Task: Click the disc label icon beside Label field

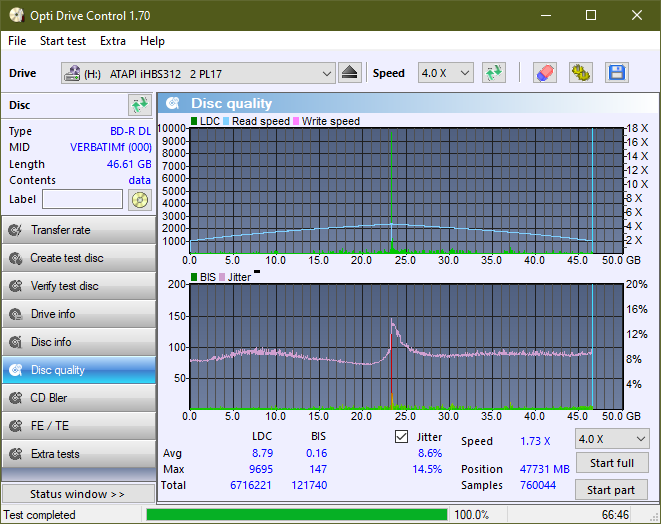Action: (140, 200)
